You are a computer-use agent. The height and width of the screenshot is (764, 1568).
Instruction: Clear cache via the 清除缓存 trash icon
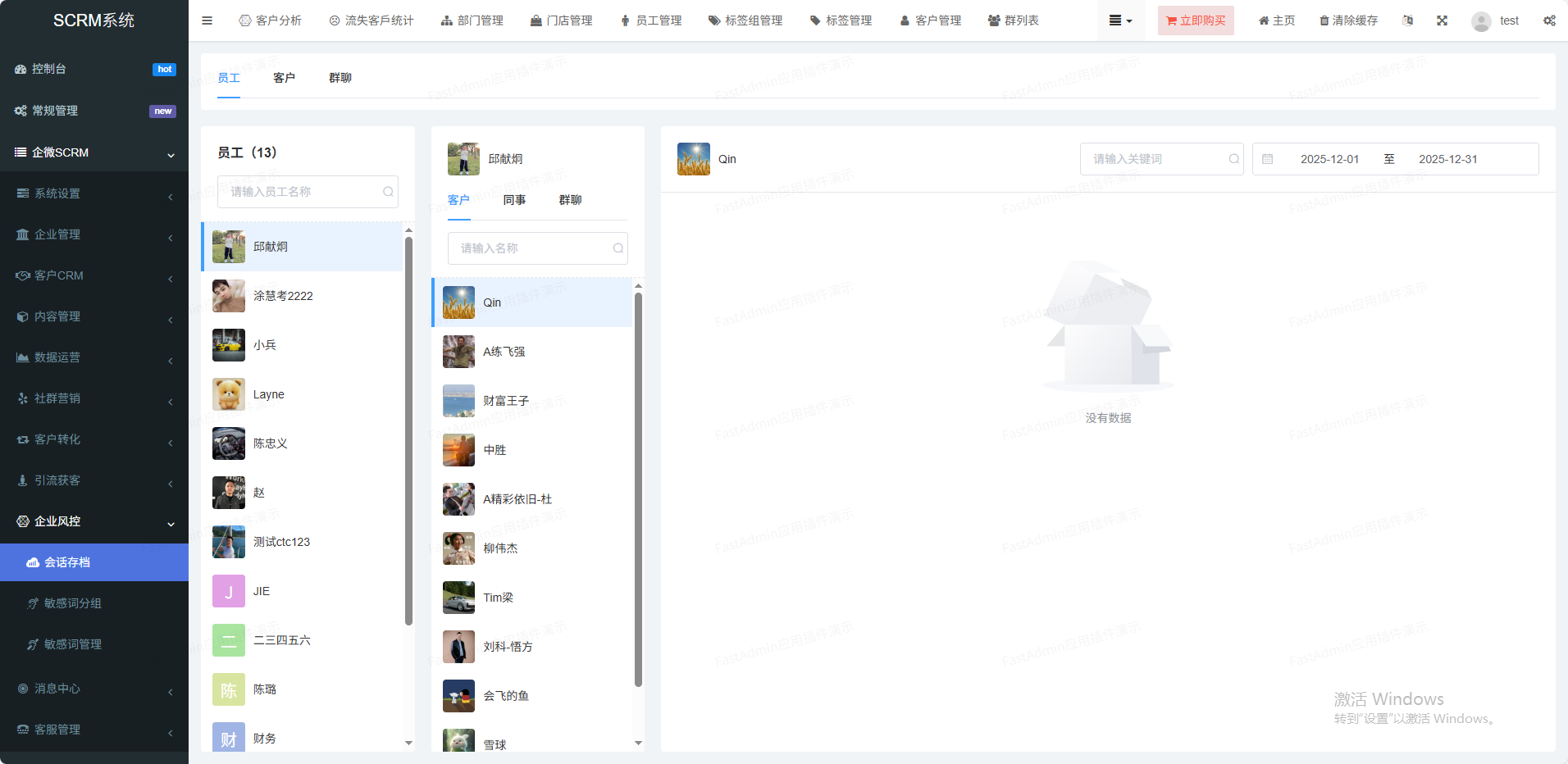[1324, 20]
